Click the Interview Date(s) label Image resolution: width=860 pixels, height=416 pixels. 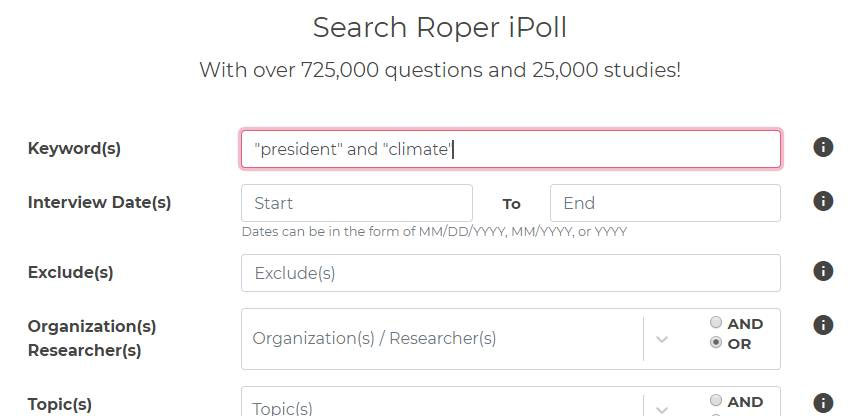99,203
